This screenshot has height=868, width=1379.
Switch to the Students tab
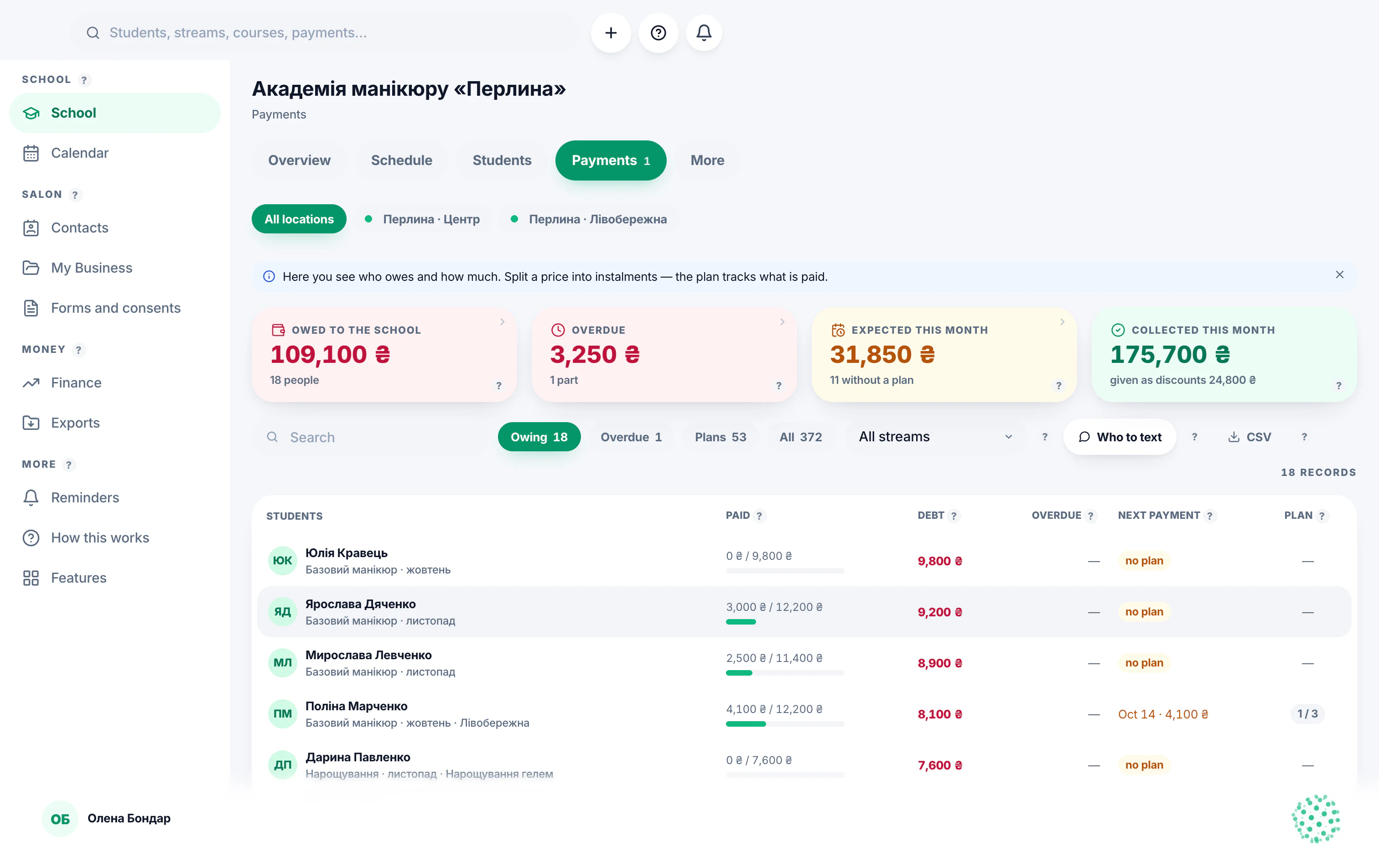(502, 160)
